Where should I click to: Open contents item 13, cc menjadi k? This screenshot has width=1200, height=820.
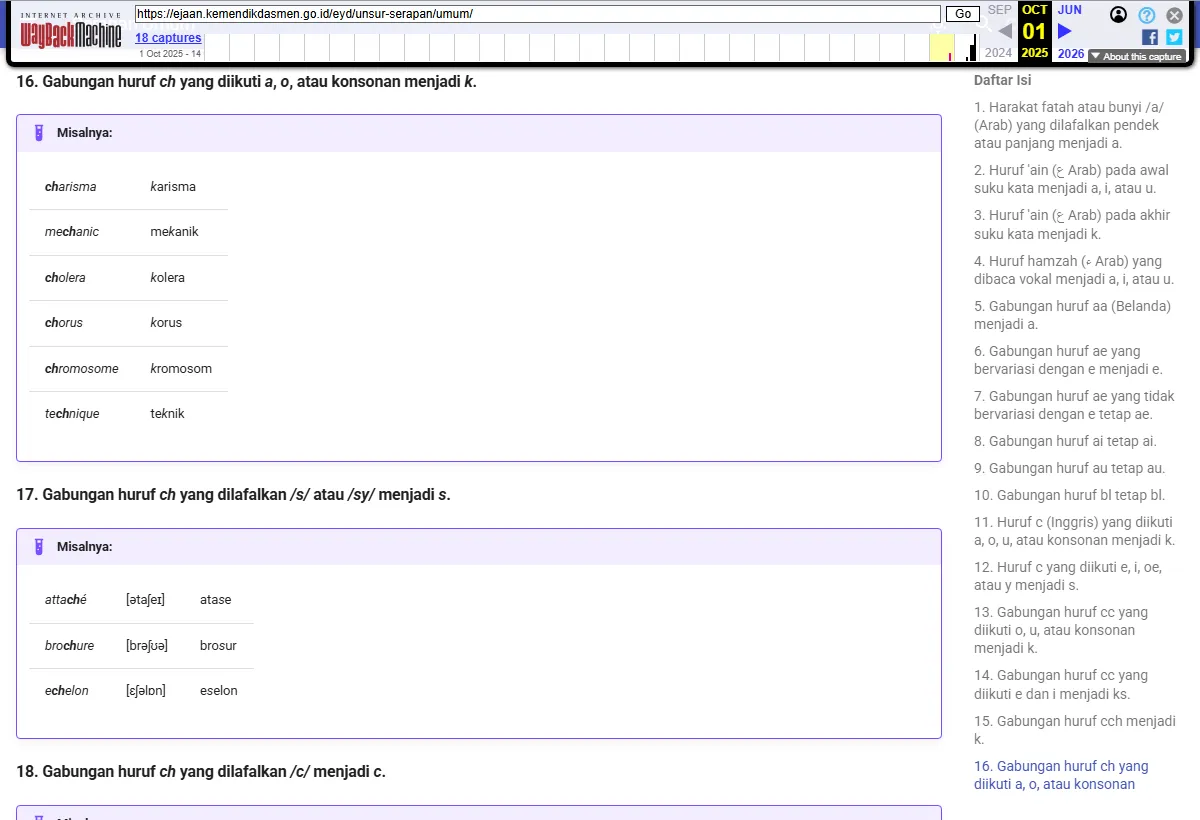tap(1061, 630)
